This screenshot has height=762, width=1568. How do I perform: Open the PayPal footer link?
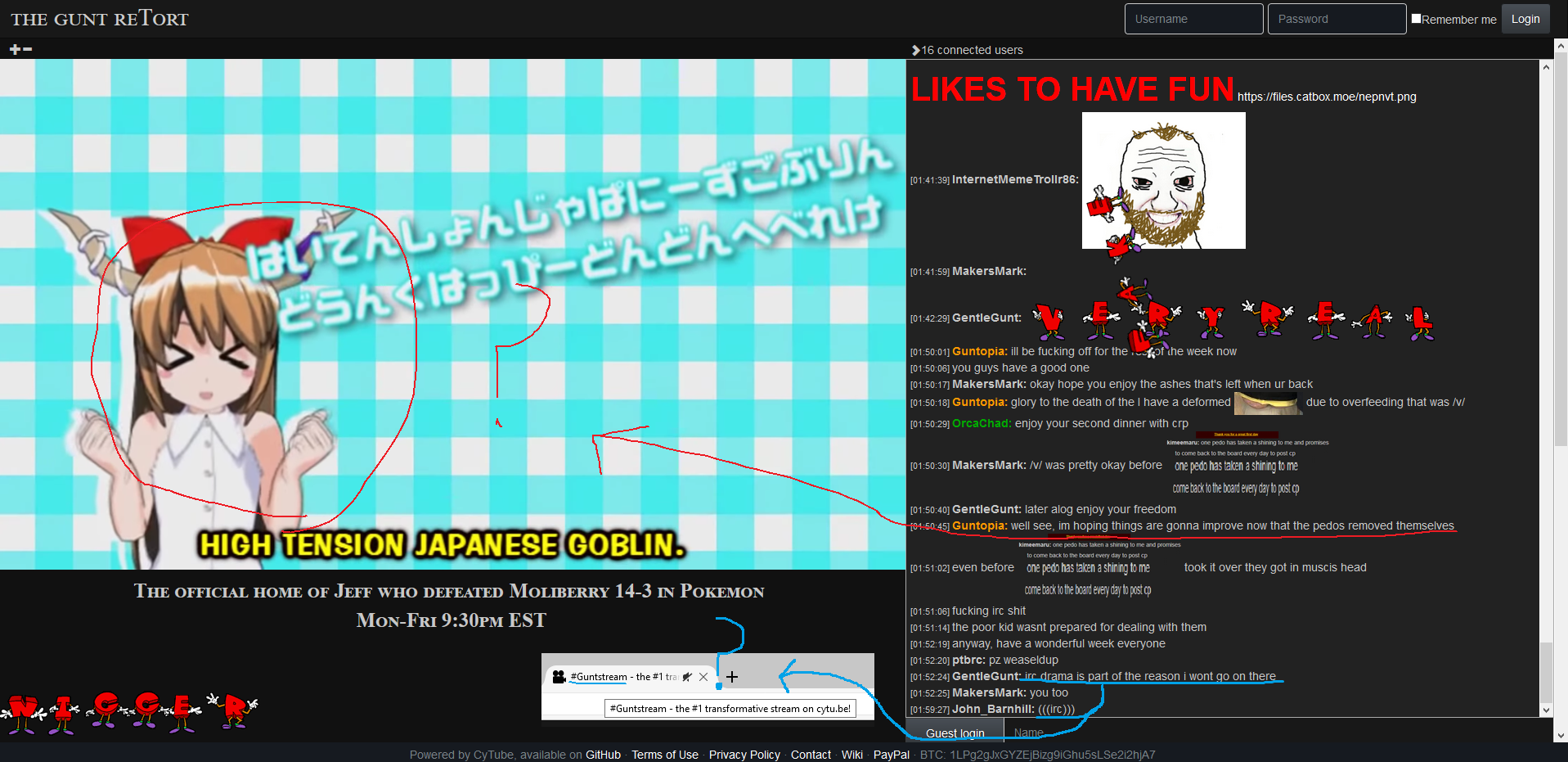892,755
